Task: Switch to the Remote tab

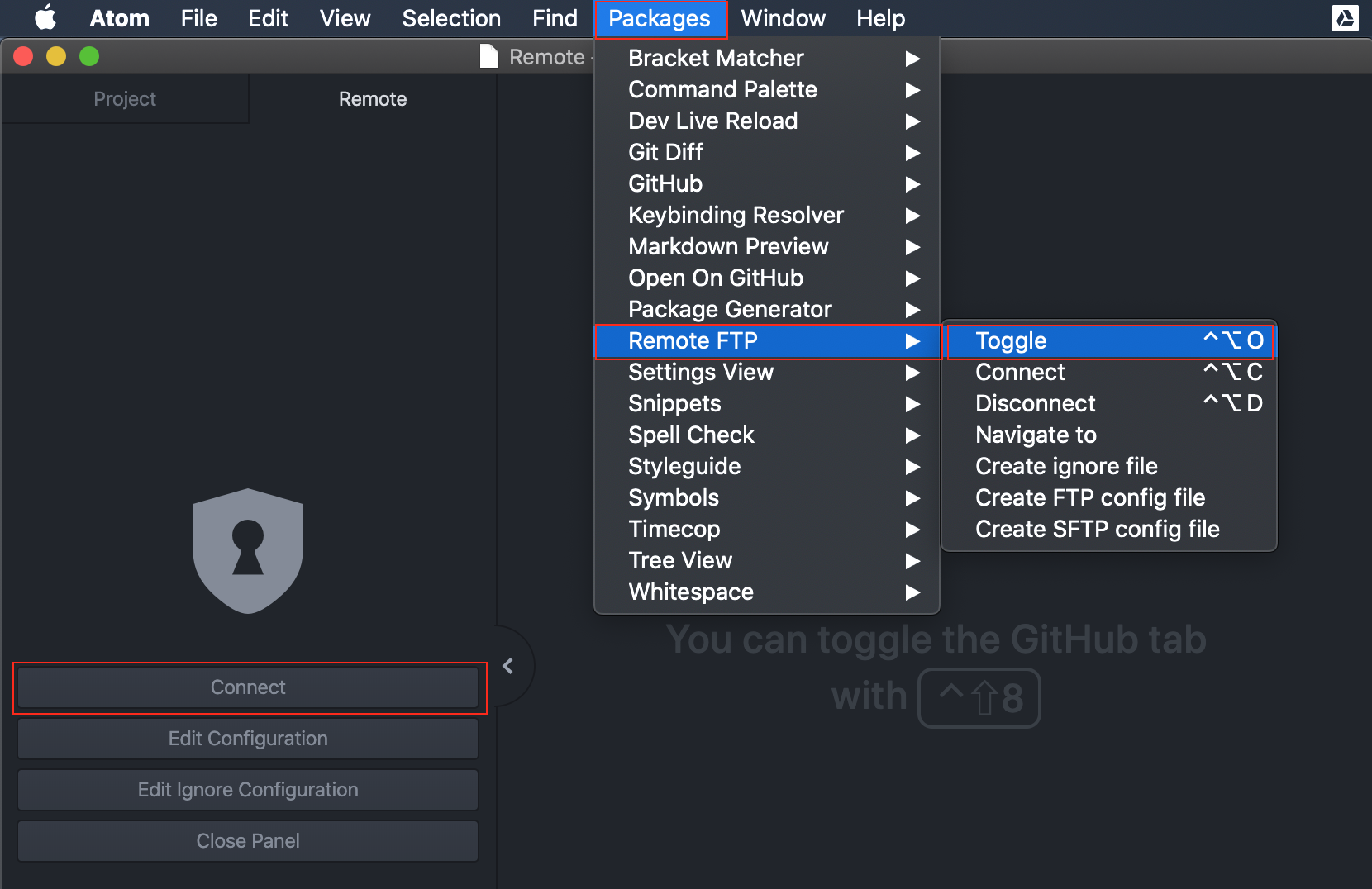Action: pos(373,99)
